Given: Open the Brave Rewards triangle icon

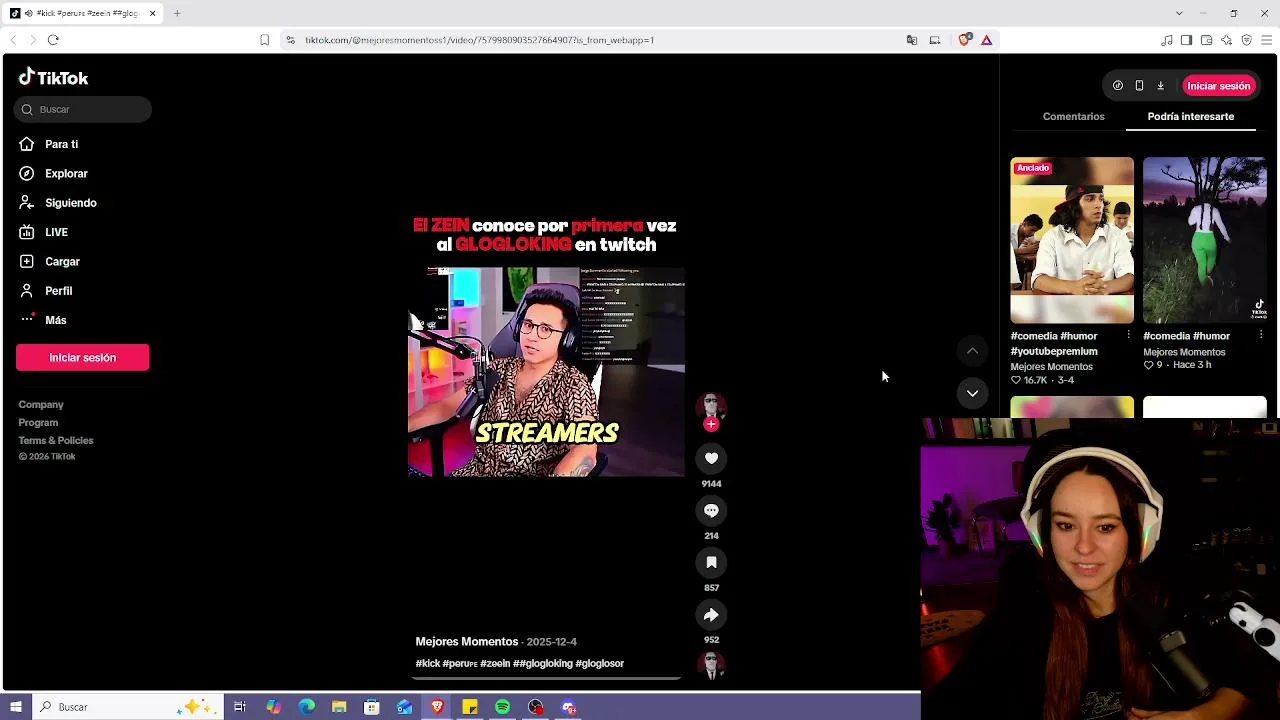Looking at the screenshot, I should coord(986,40).
